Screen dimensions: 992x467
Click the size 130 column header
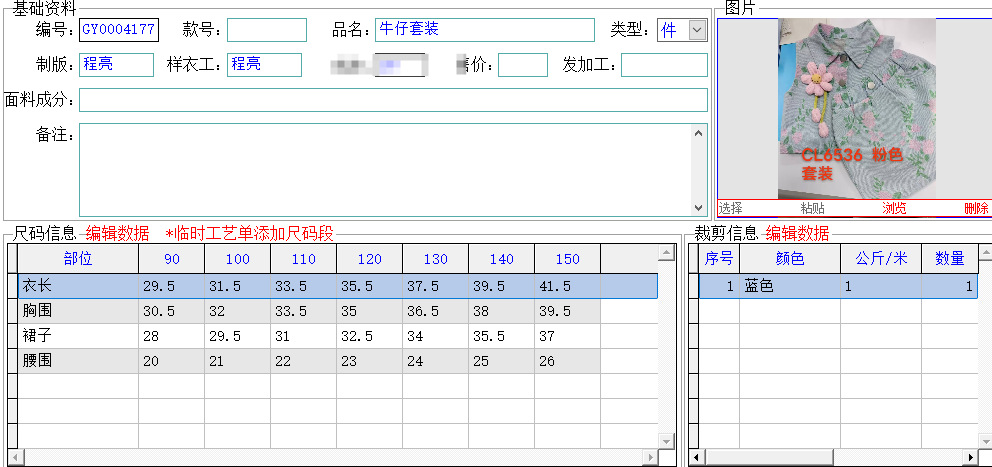(x=435, y=259)
